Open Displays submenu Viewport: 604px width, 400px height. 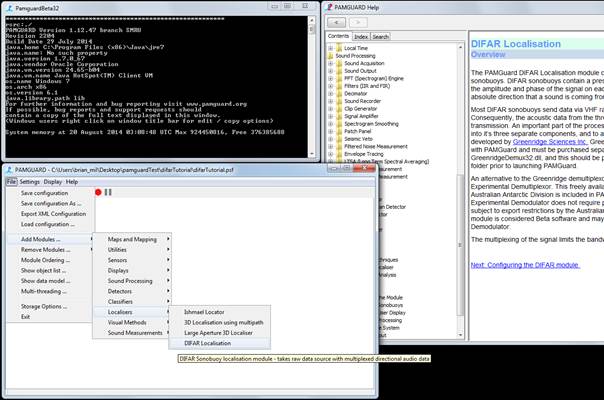coord(132,271)
